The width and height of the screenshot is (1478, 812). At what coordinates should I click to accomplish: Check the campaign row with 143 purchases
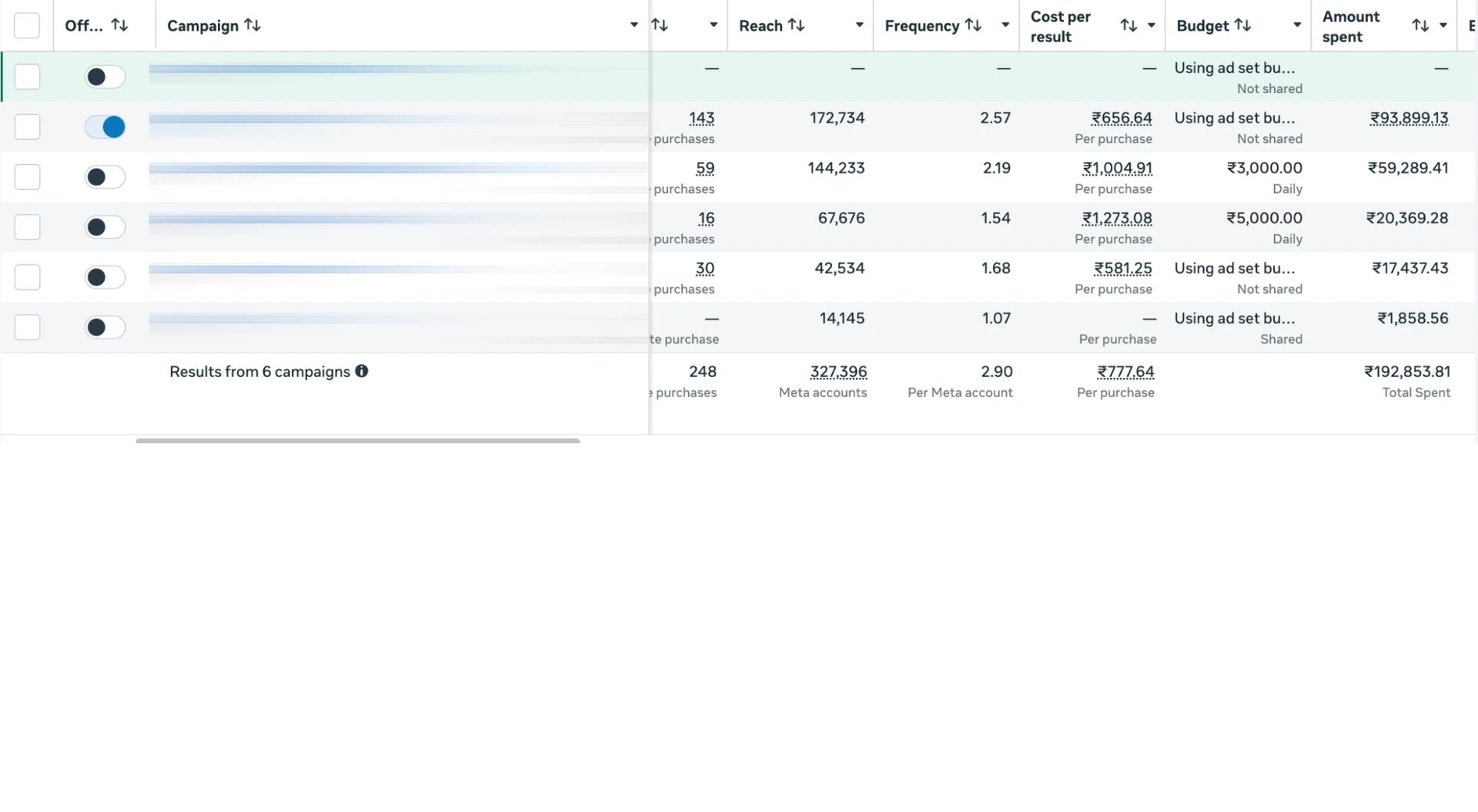click(27, 126)
